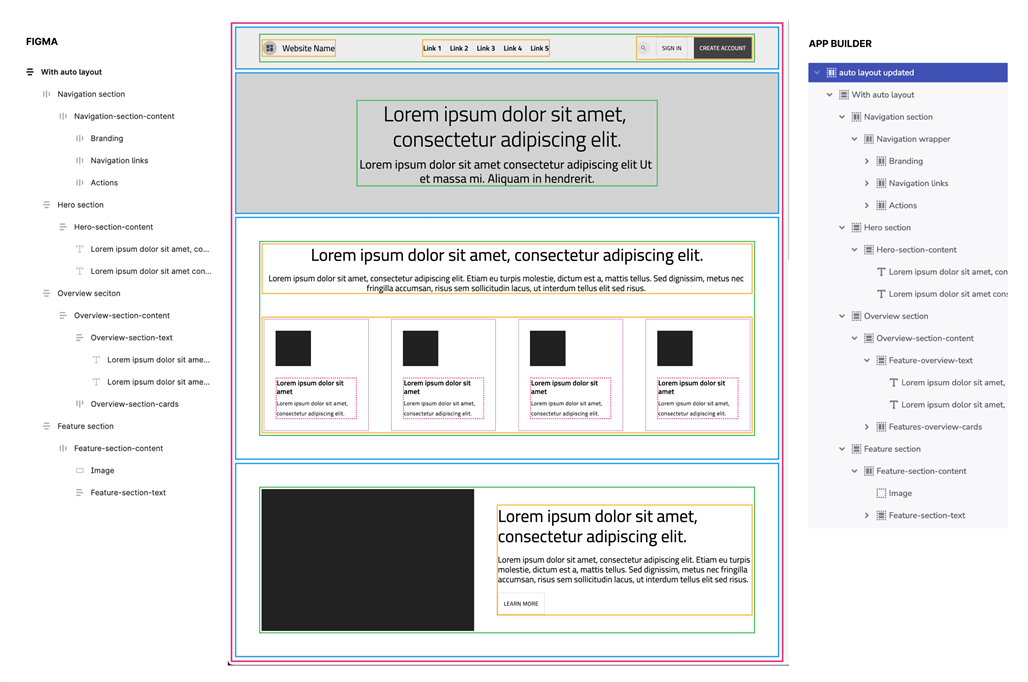Click the Image placeholder icon in App Builder tree
The height and width of the screenshot is (682, 1028).
[x=881, y=493]
